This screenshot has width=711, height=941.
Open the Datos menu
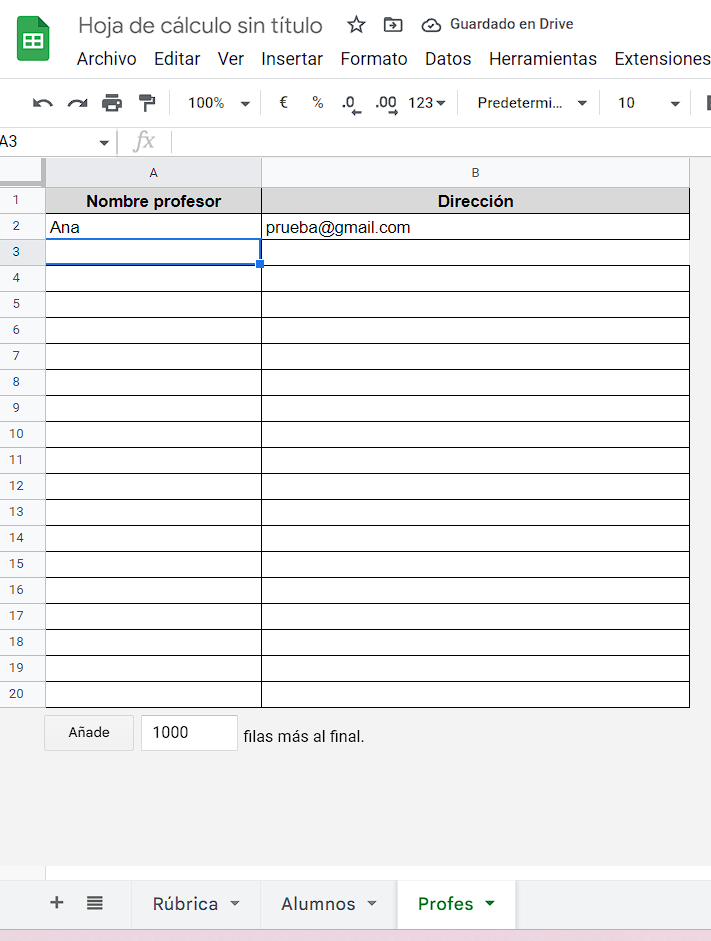pyautogui.click(x=448, y=59)
